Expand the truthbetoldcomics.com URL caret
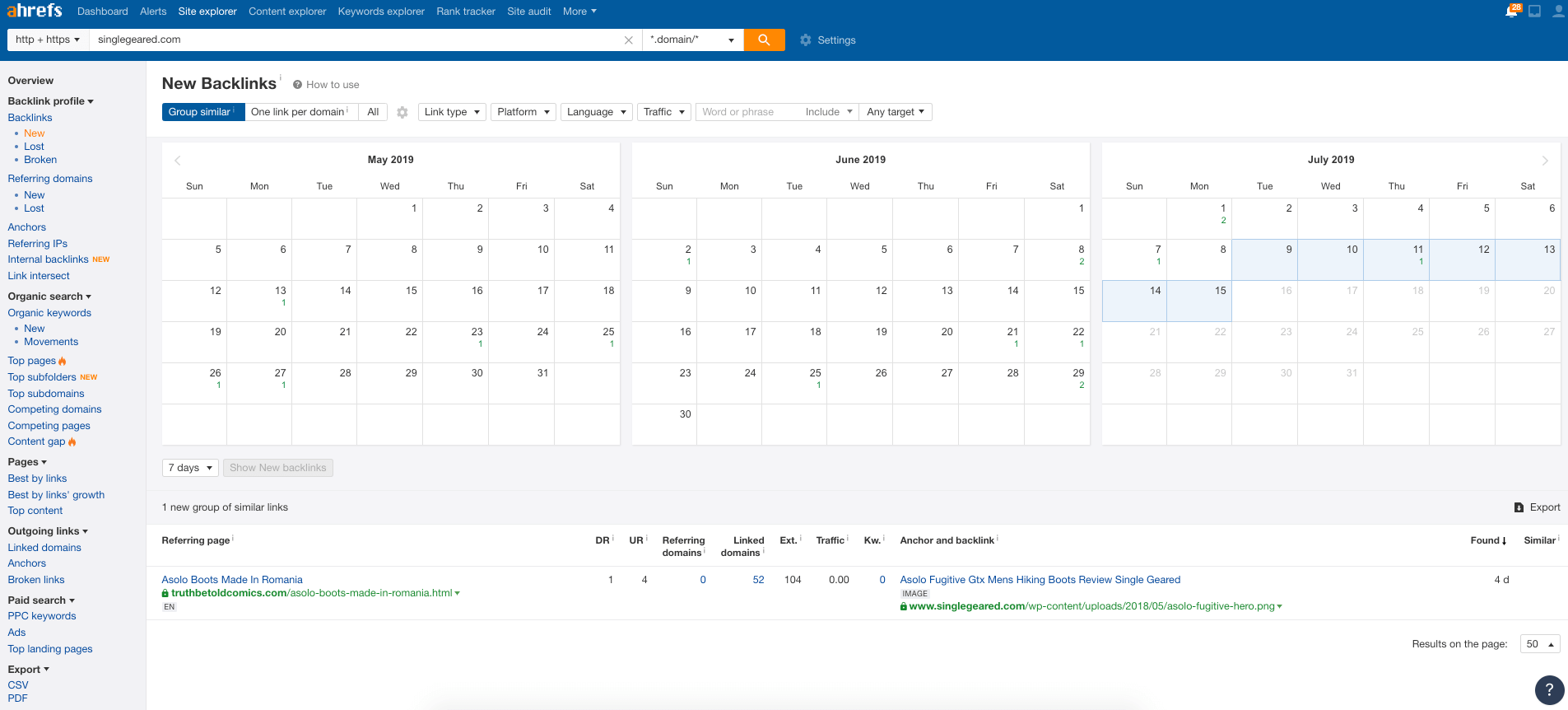The height and width of the screenshot is (710, 1568). pyautogui.click(x=457, y=593)
